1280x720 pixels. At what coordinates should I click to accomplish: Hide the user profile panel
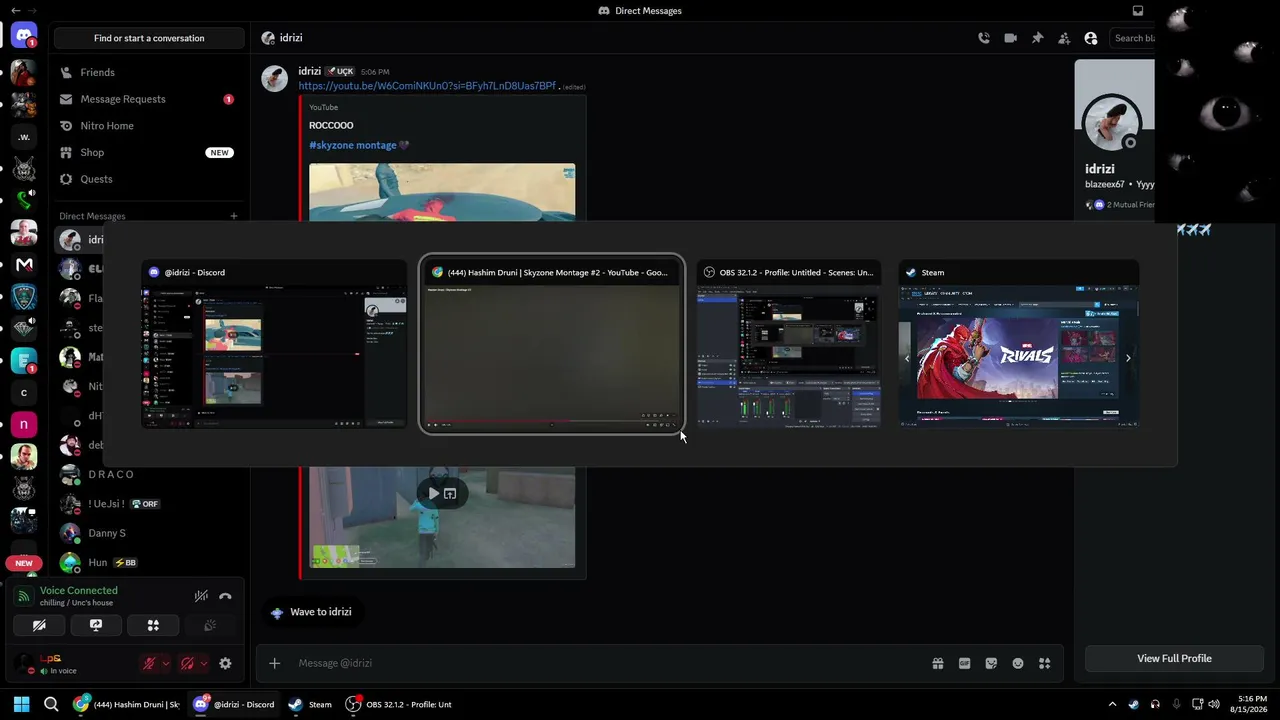[1091, 38]
